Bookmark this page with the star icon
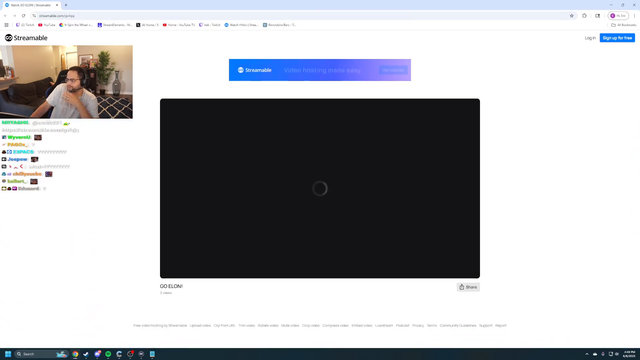 click(x=571, y=16)
